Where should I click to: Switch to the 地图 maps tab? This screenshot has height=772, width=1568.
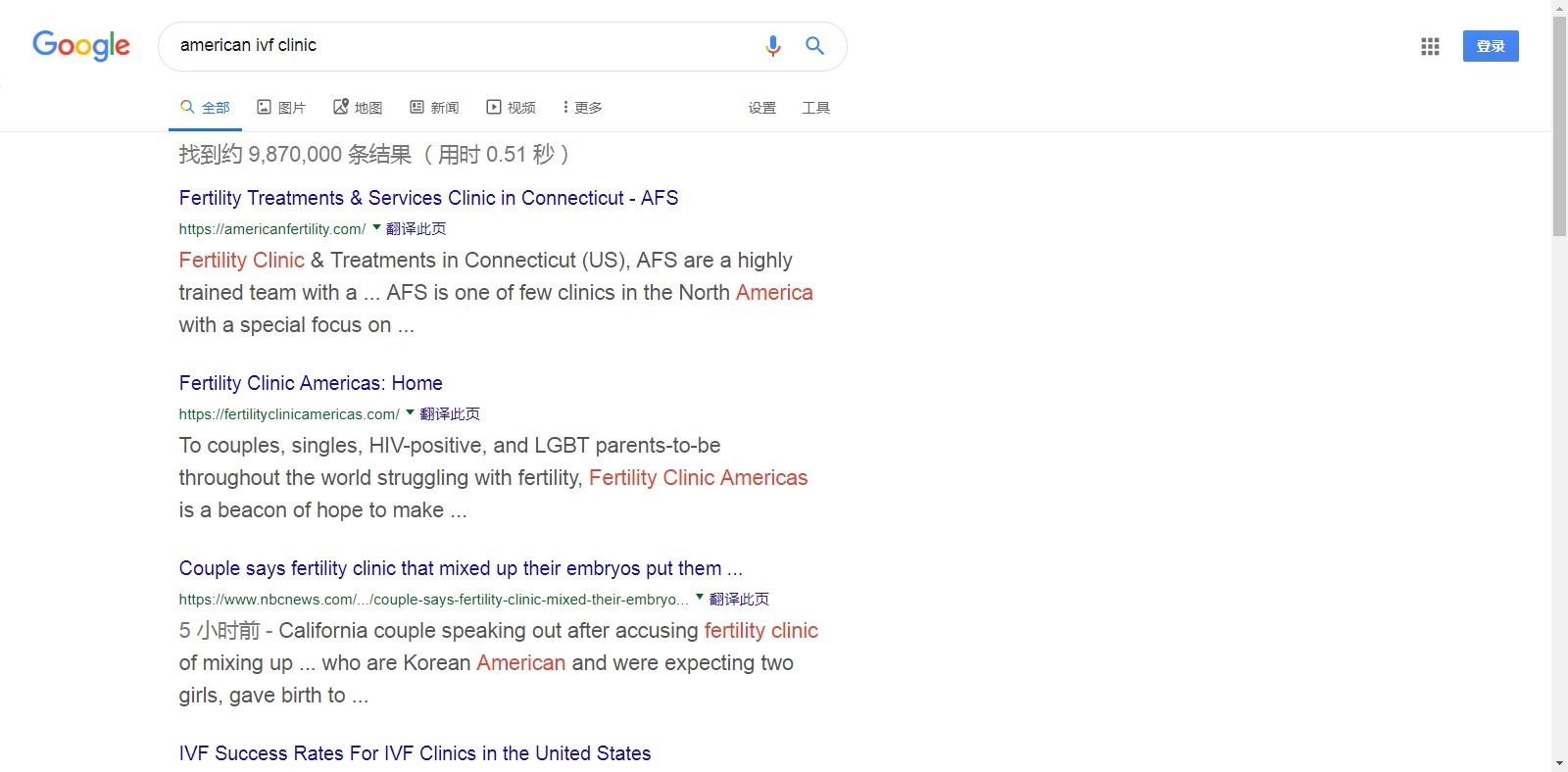(x=358, y=108)
